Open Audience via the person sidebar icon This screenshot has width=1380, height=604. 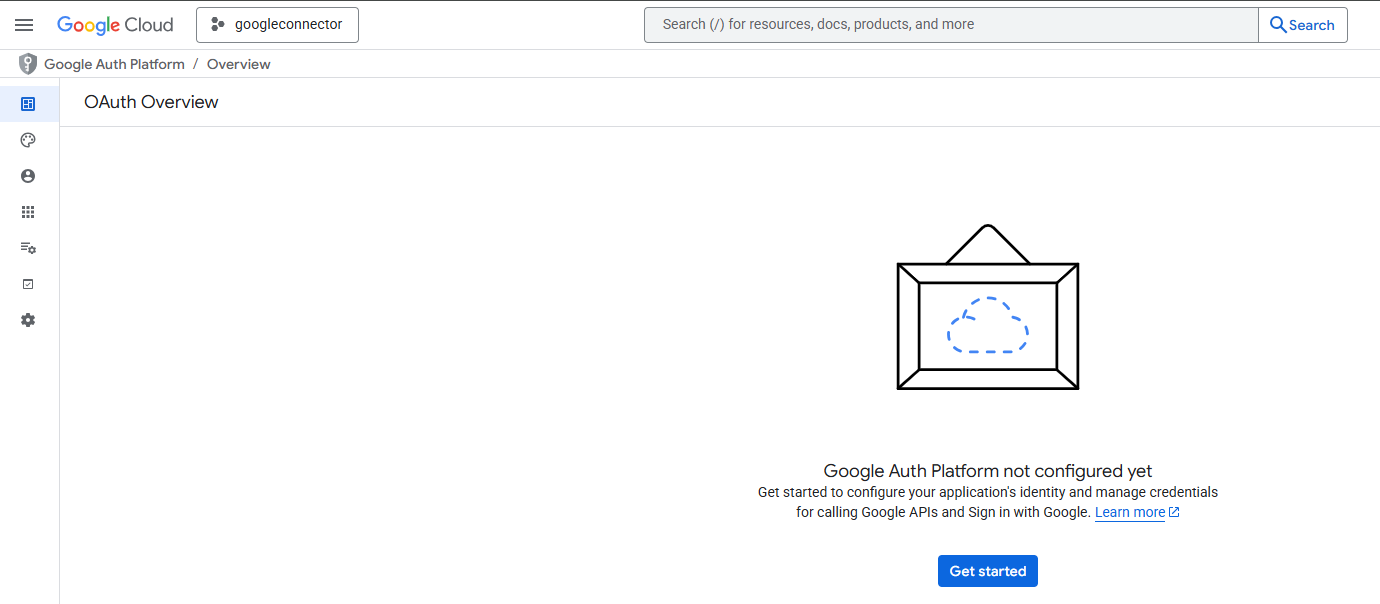pos(28,176)
